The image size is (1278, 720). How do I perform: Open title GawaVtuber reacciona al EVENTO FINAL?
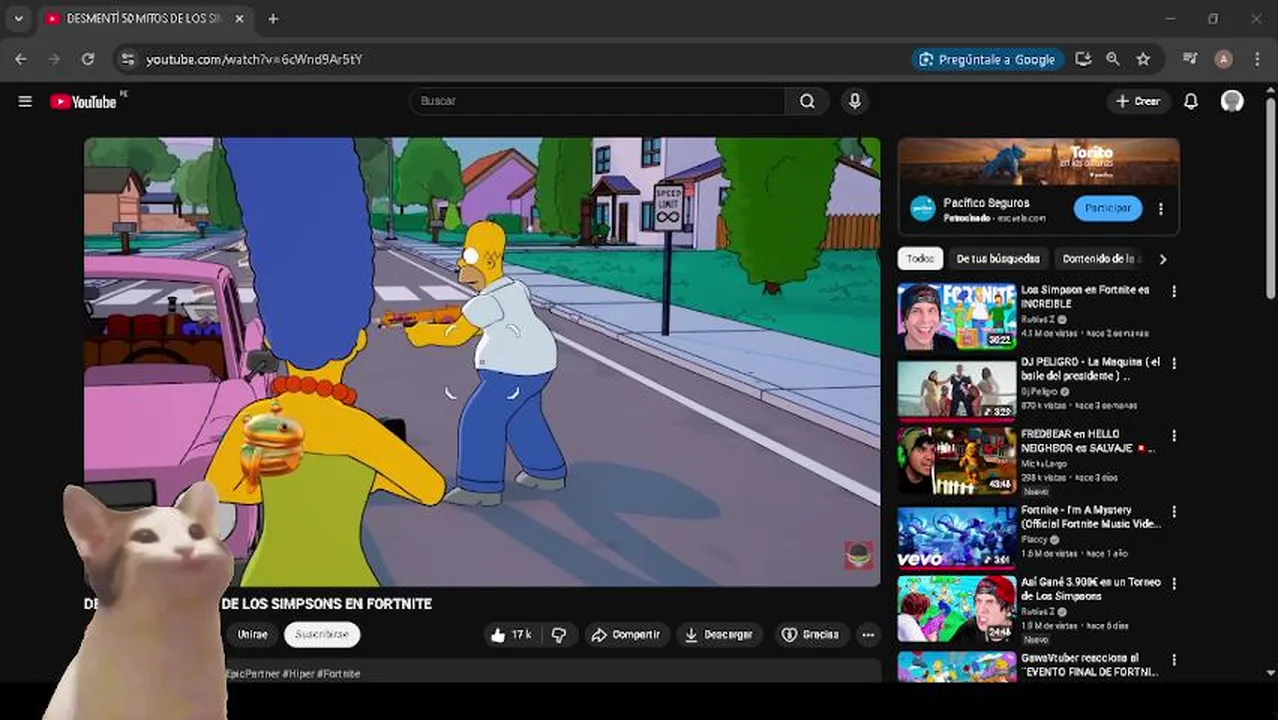[x=1090, y=665]
